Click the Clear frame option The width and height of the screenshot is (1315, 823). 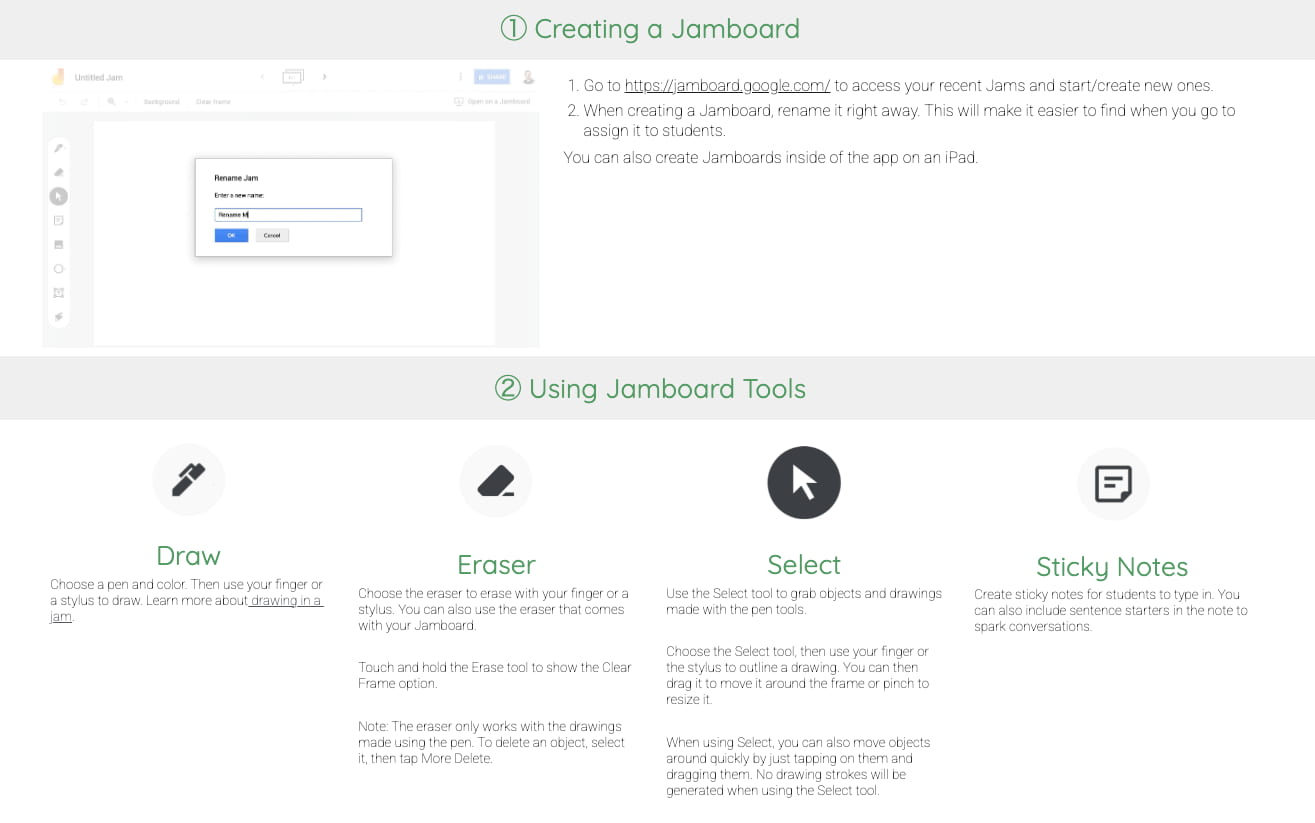[213, 101]
